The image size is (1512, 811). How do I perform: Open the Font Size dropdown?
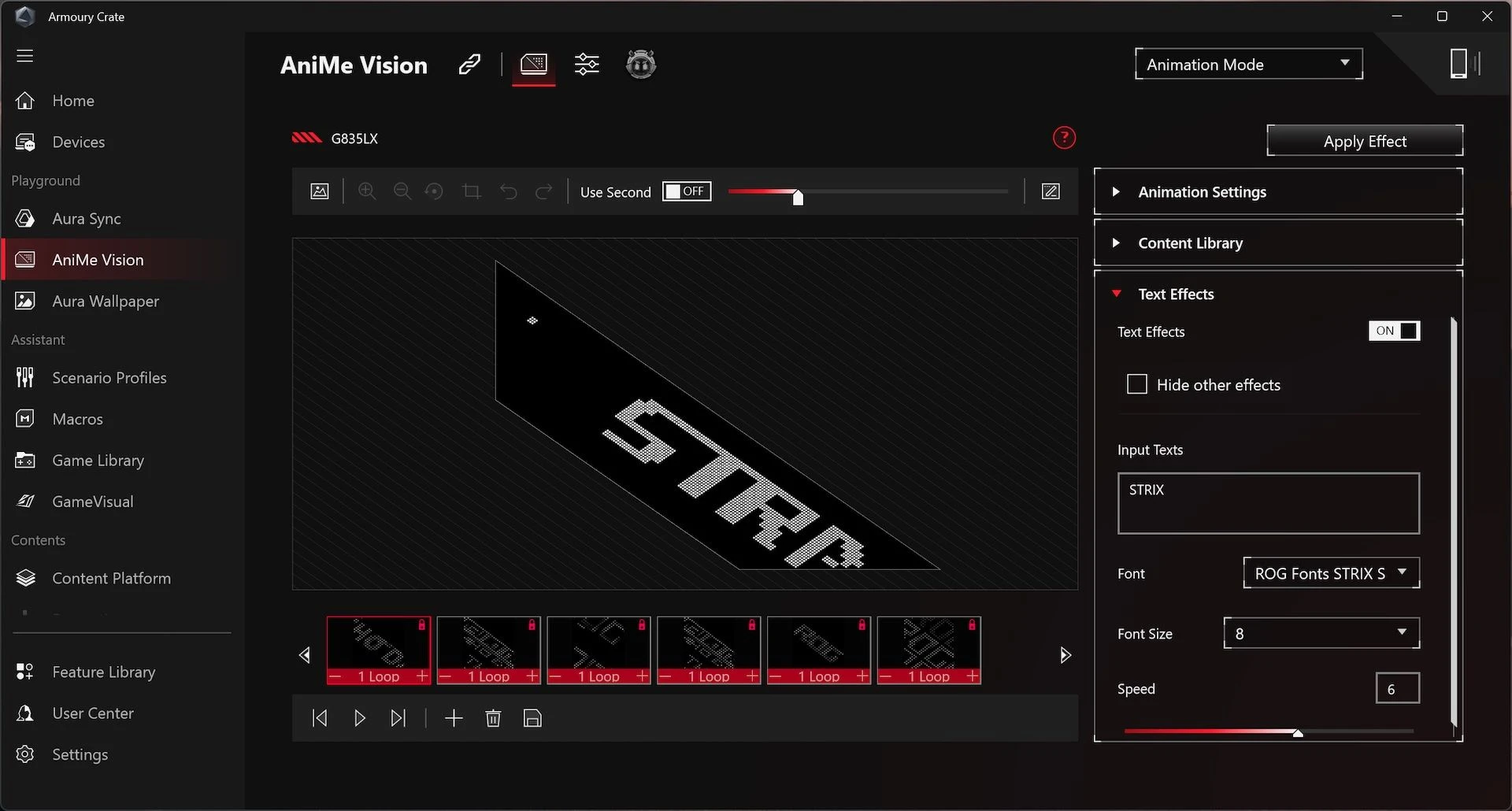pyautogui.click(x=1321, y=633)
